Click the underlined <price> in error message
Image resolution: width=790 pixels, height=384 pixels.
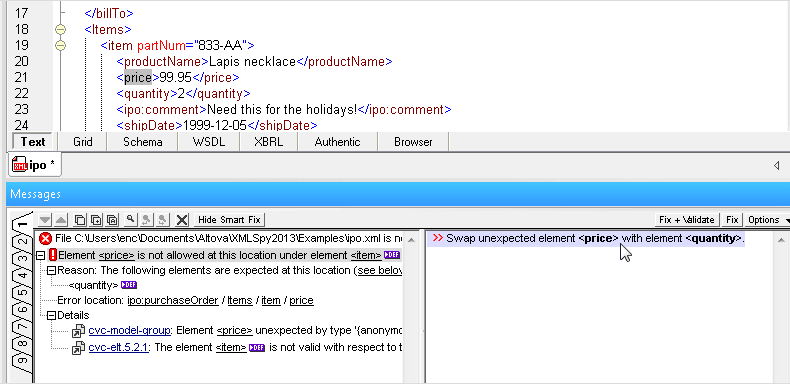coord(116,255)
